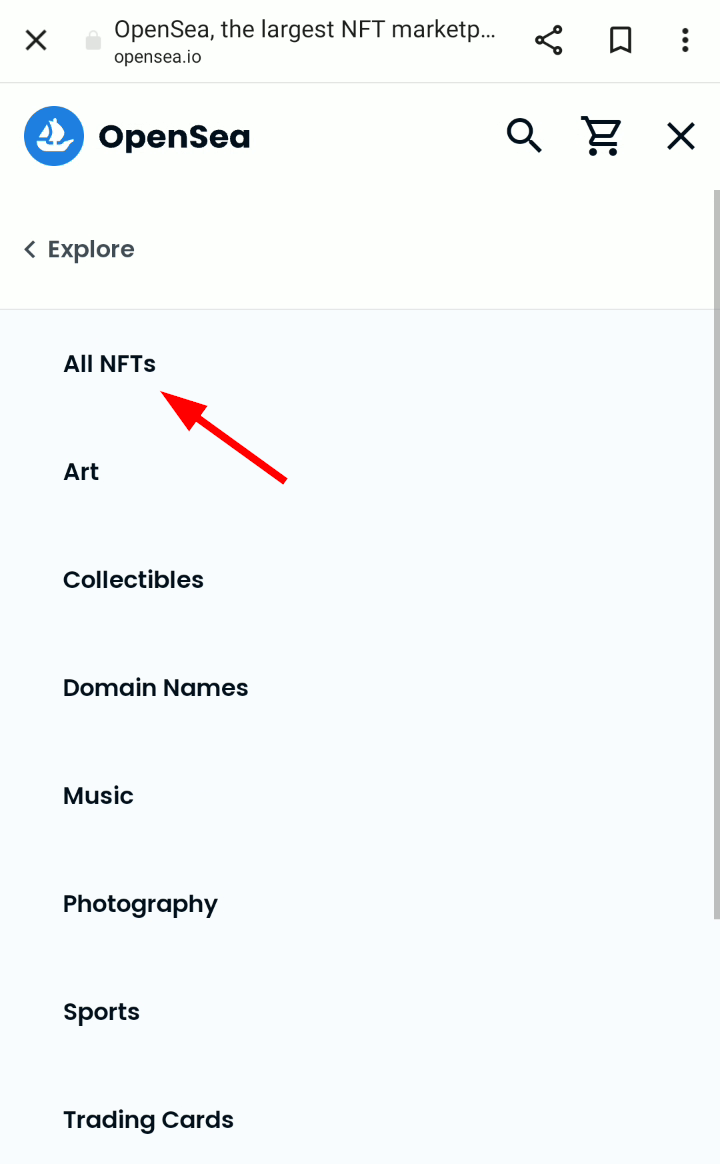Click the OpenSea ship logo
This screenshot has height=1164, width=720.
point(53,136)
